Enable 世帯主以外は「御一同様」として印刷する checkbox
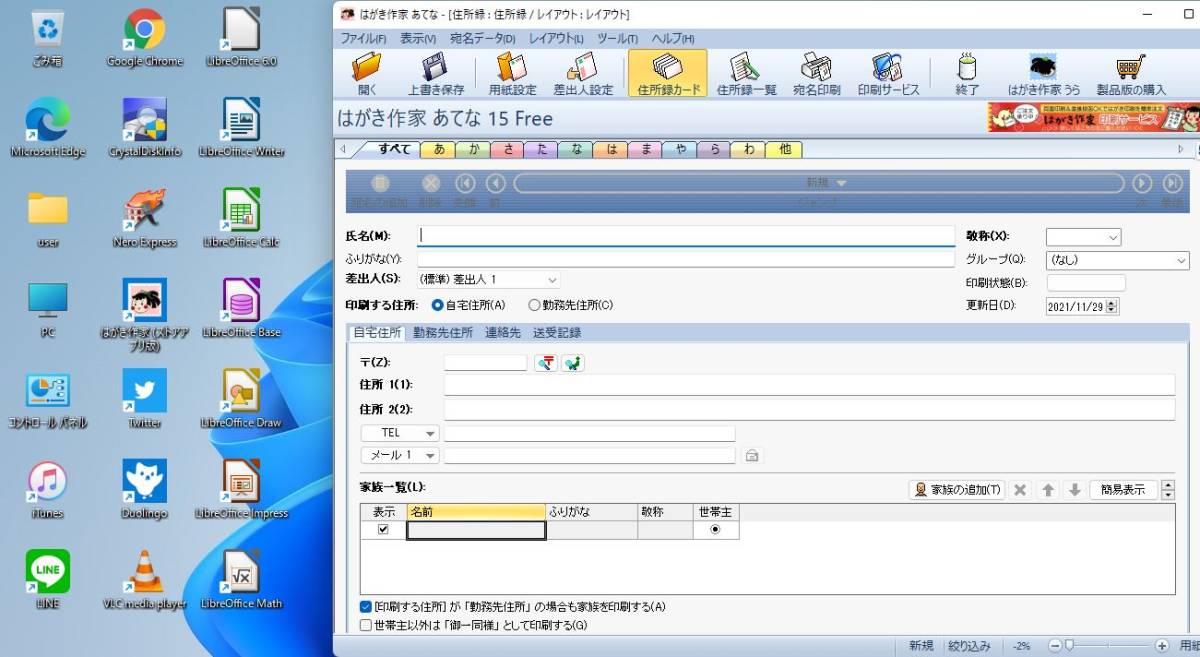This screenshot has width=1200, height=657. point(366,626)
